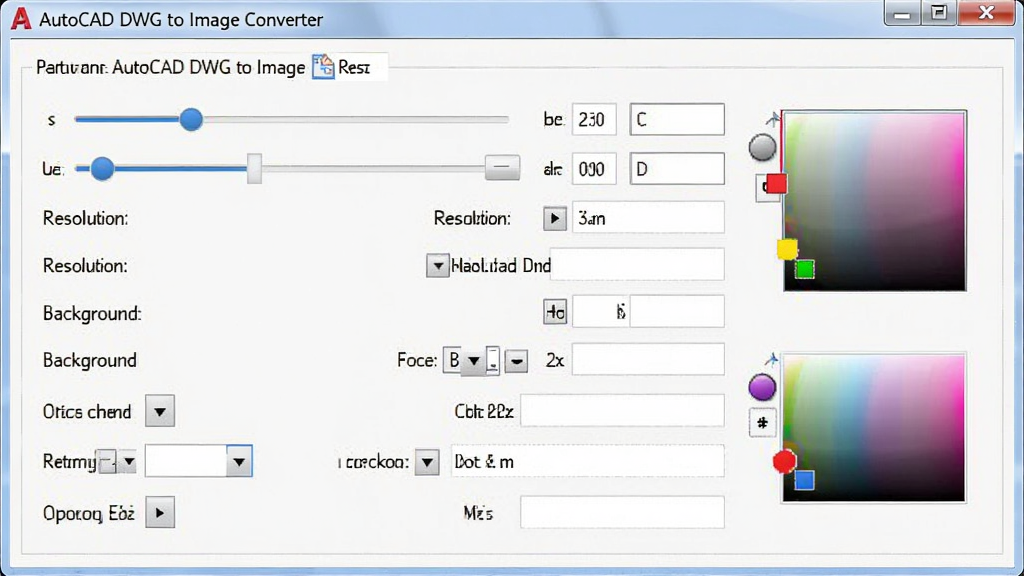1024x576 pixels.
Task: Open the 'Otics chend' dropdown arrow
Action: click(x=160, y=411)
